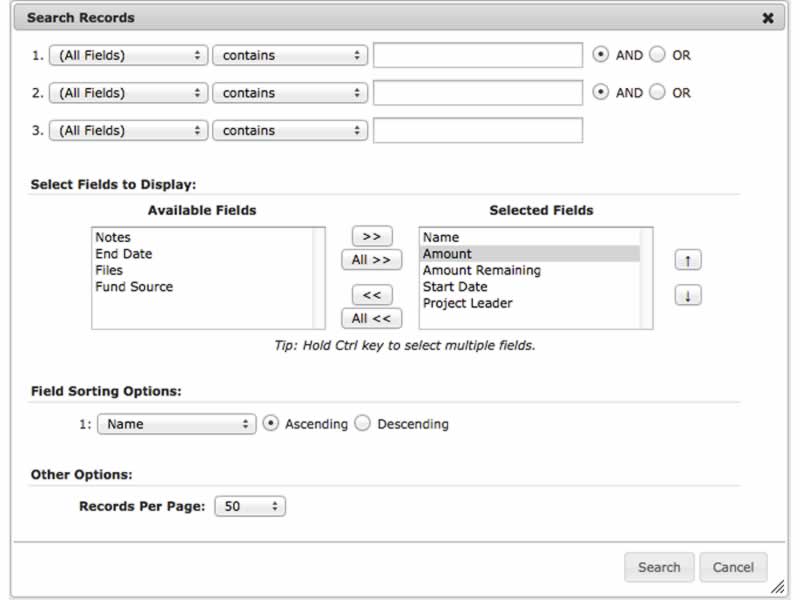Click the move field down arrow button
The width and height of the screenshot is (800, 600).
687,296
